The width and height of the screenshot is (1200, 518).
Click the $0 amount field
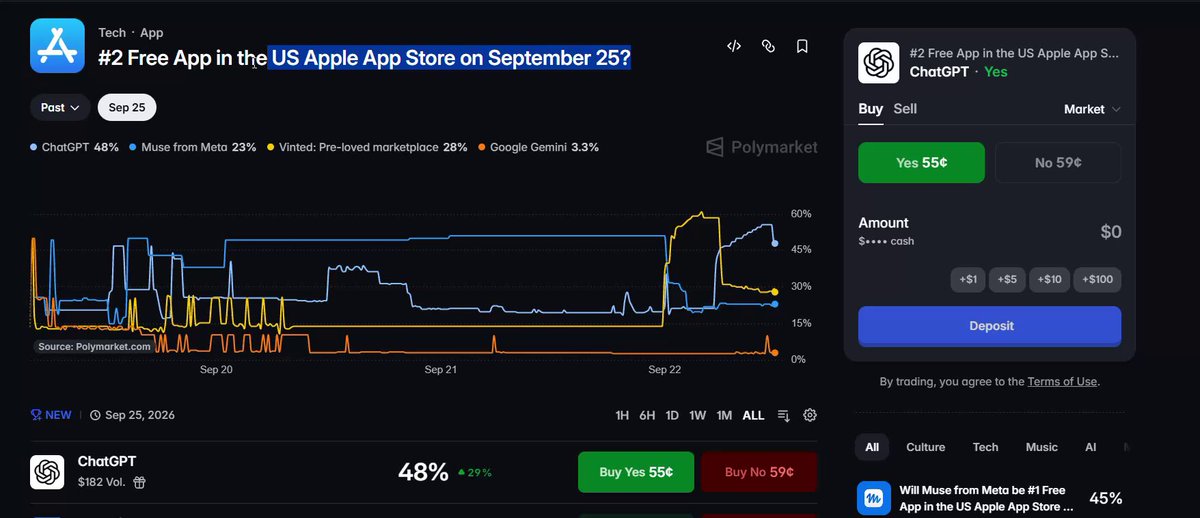(x=1111, y=232)
